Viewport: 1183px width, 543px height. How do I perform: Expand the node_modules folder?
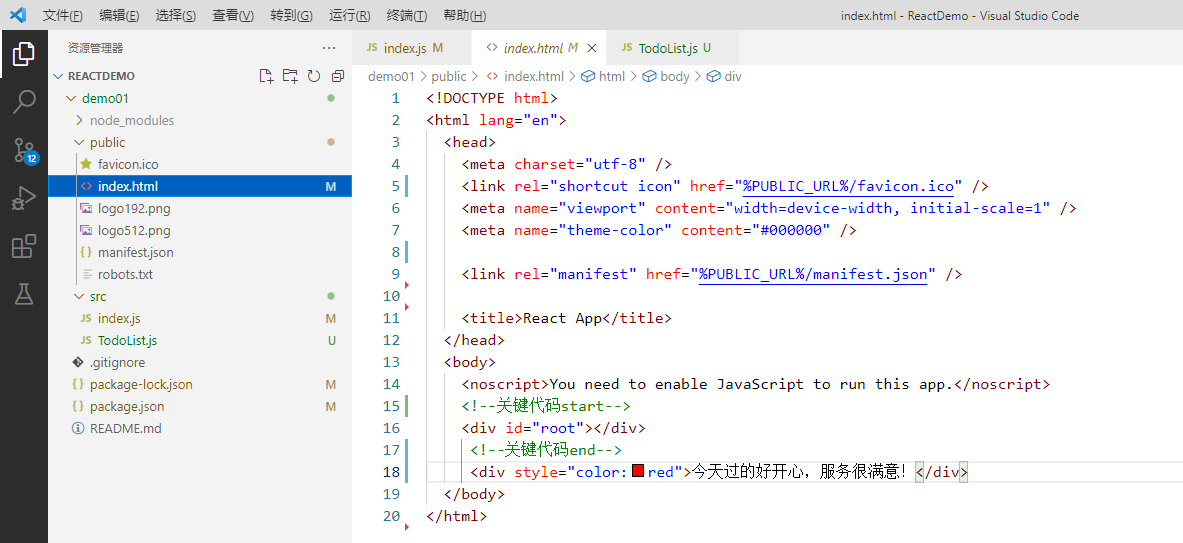tap(200, 121)
